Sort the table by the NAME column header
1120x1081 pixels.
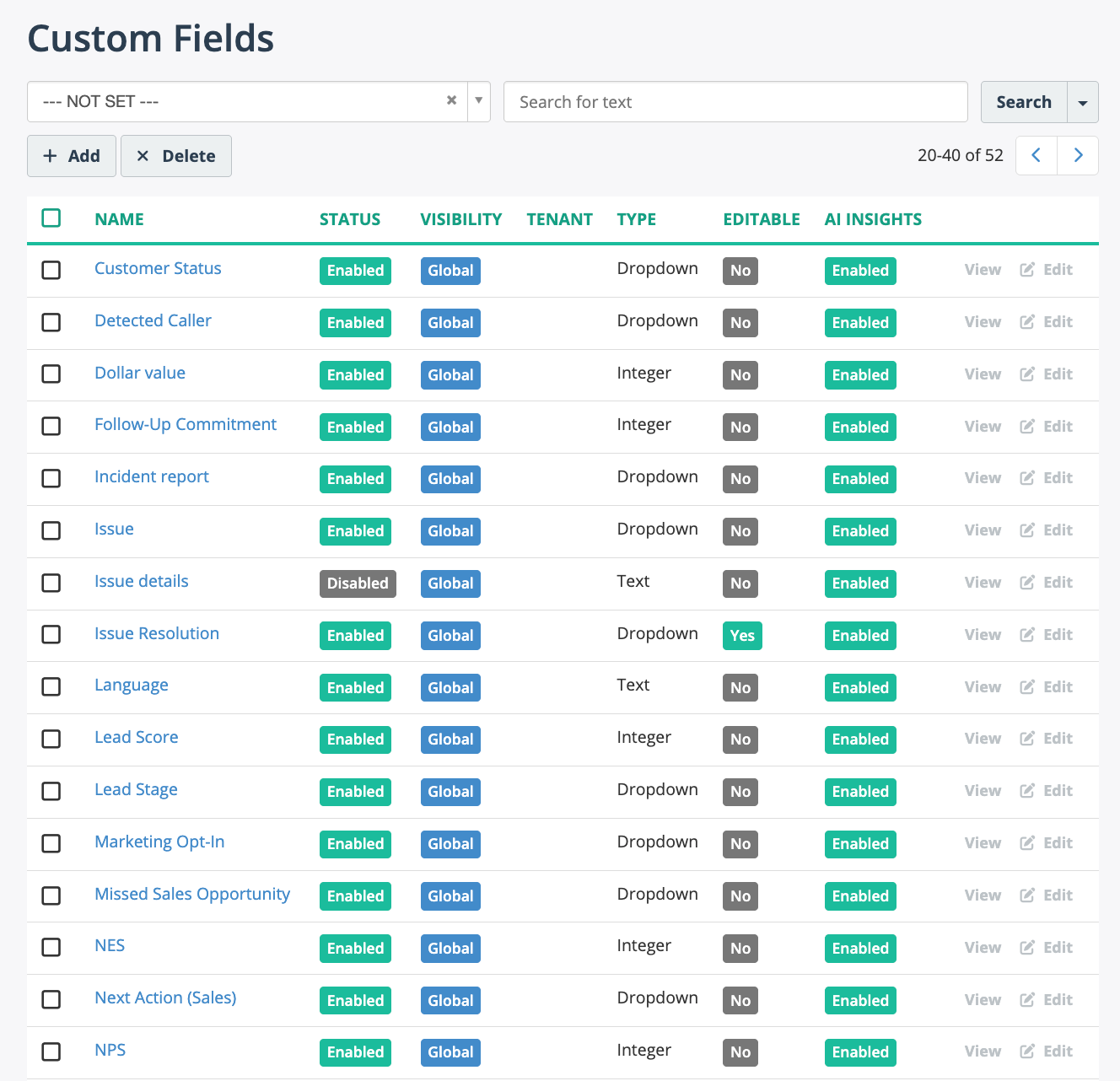119,219
